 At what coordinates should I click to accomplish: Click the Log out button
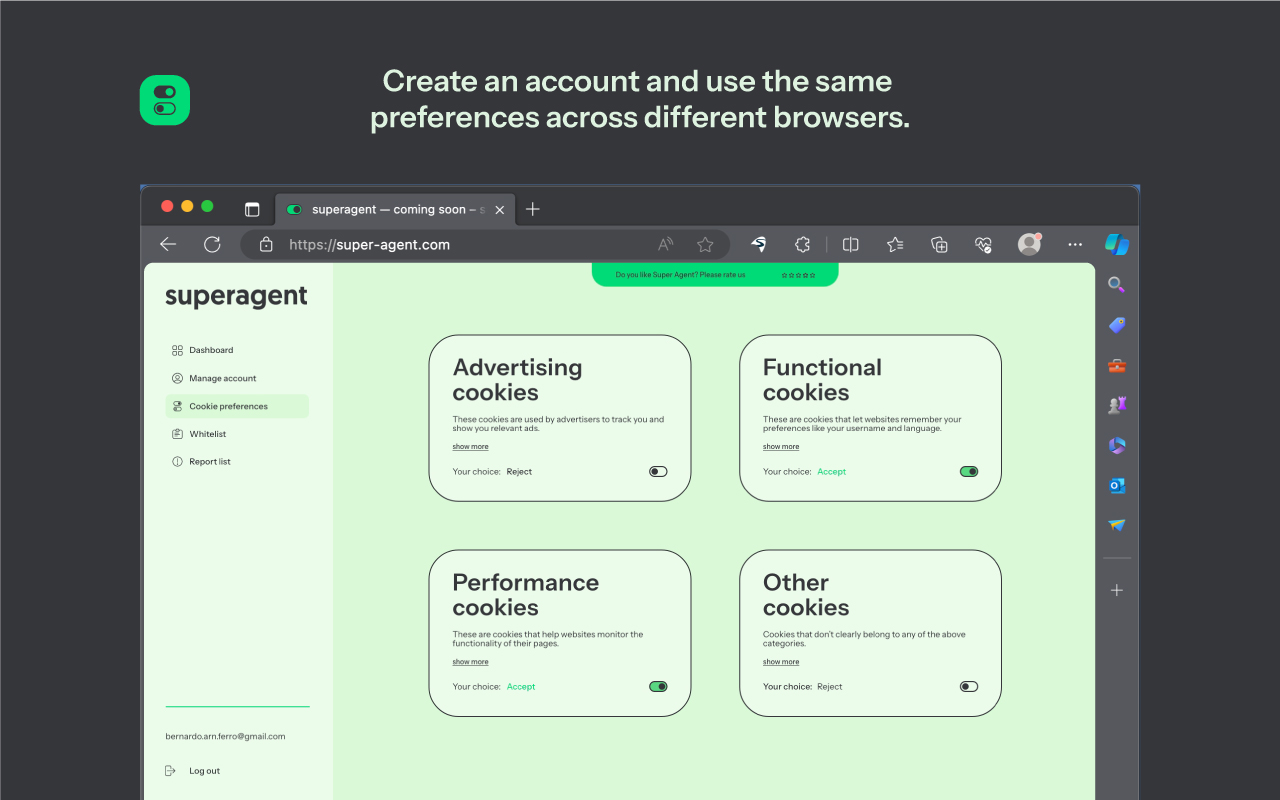(204, 771)
